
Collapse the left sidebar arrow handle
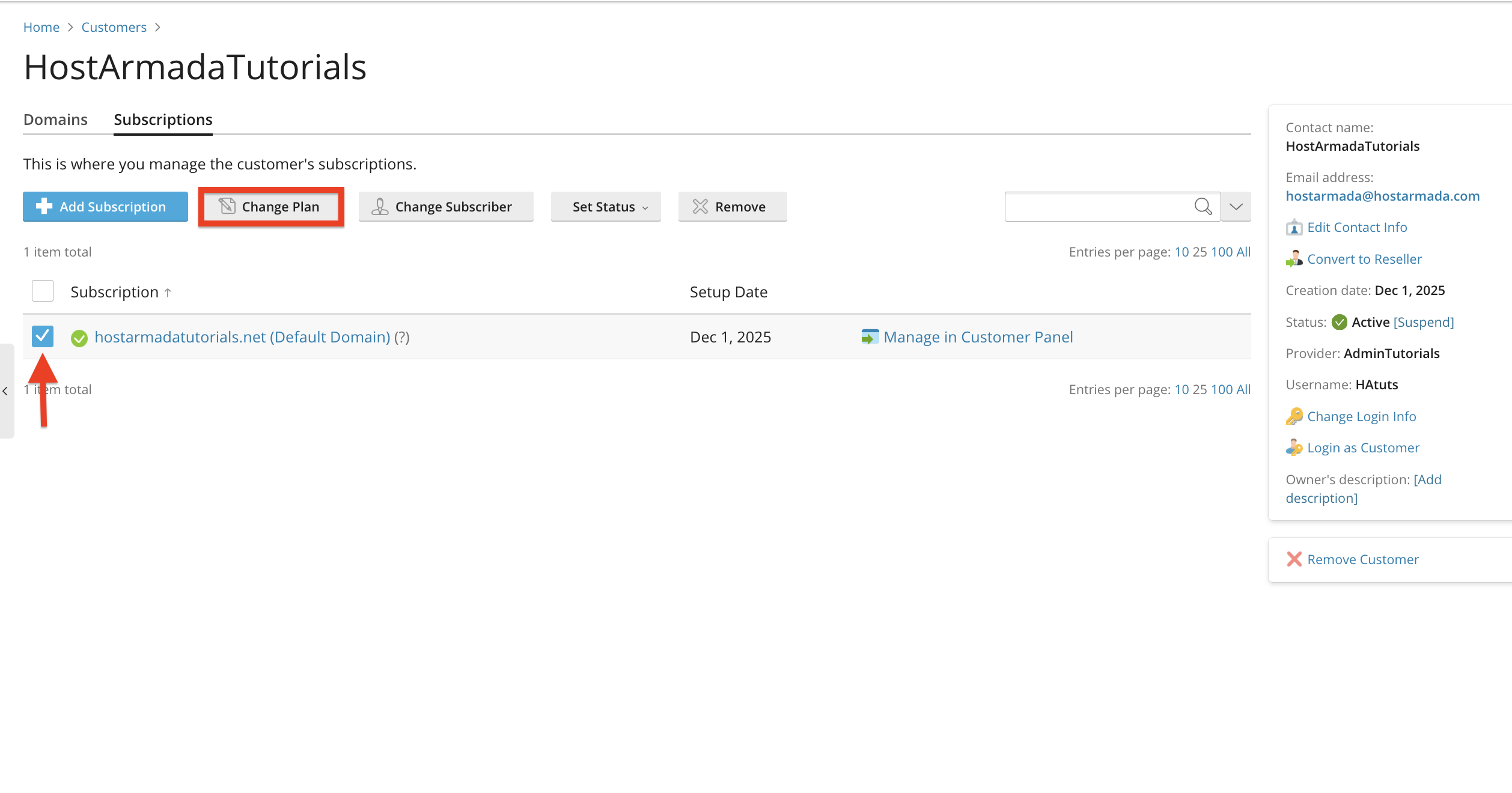[x=6, y=391]
